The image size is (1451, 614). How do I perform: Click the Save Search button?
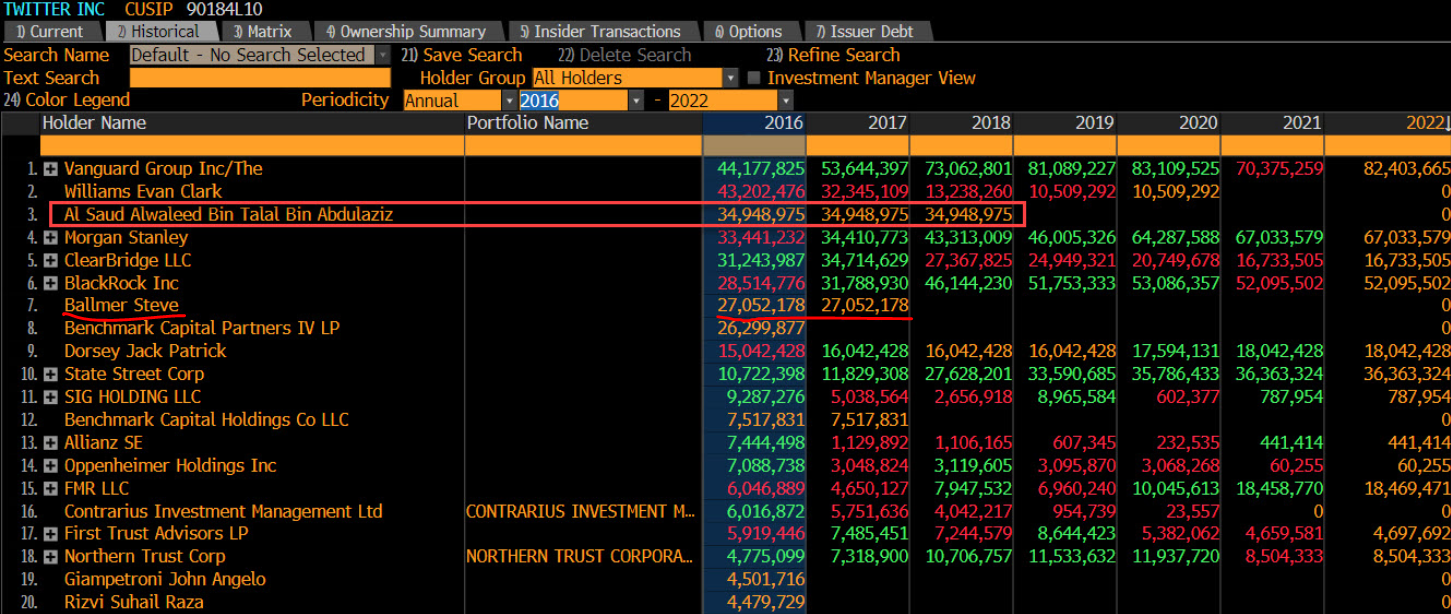[x=461, y=55]
